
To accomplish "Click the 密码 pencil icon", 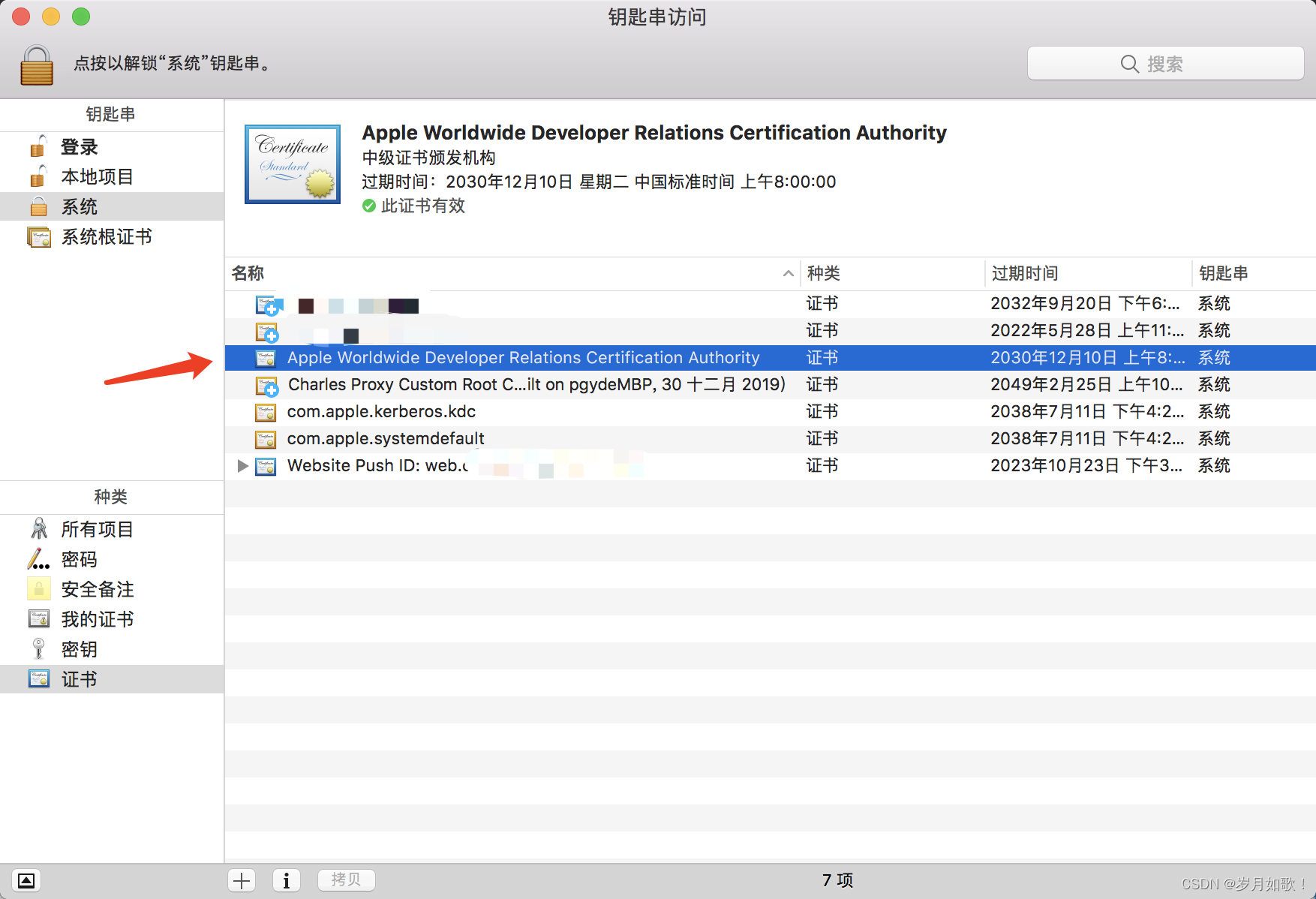I will pos(39,559).
